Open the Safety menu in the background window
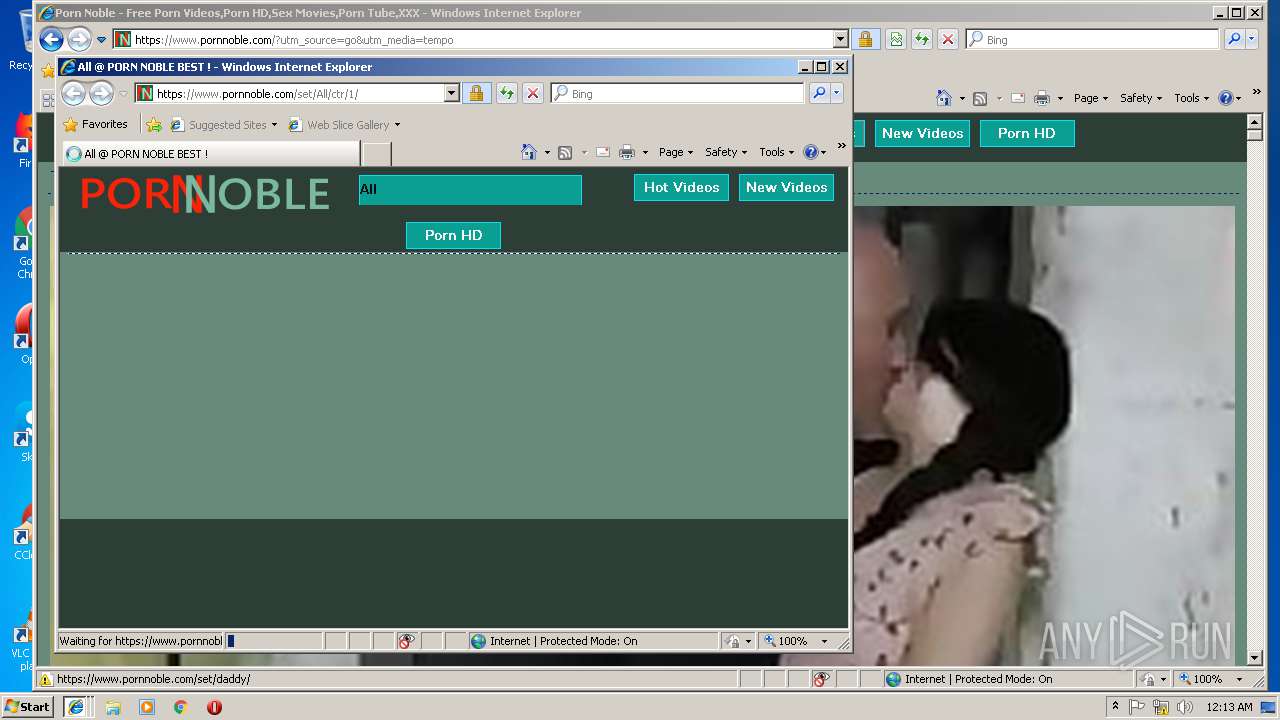This screenshot has height=720, width=1280. 1141,98
